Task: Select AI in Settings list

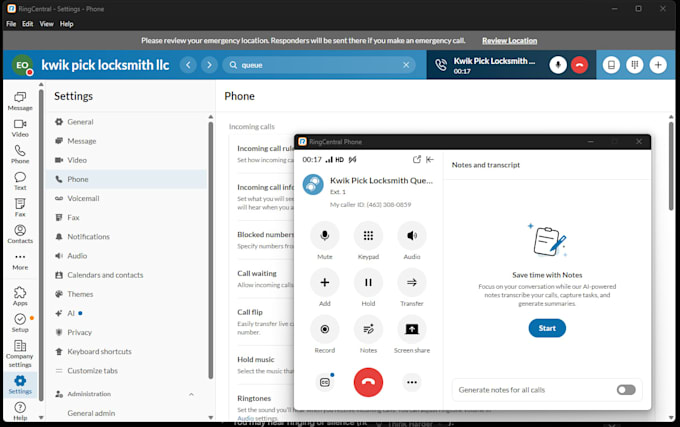Action: click(126, 313)
